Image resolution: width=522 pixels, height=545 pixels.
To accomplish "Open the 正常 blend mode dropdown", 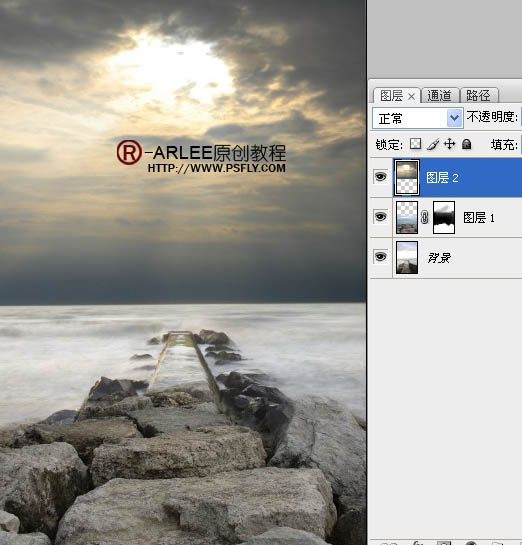I will tap(417, 119).
